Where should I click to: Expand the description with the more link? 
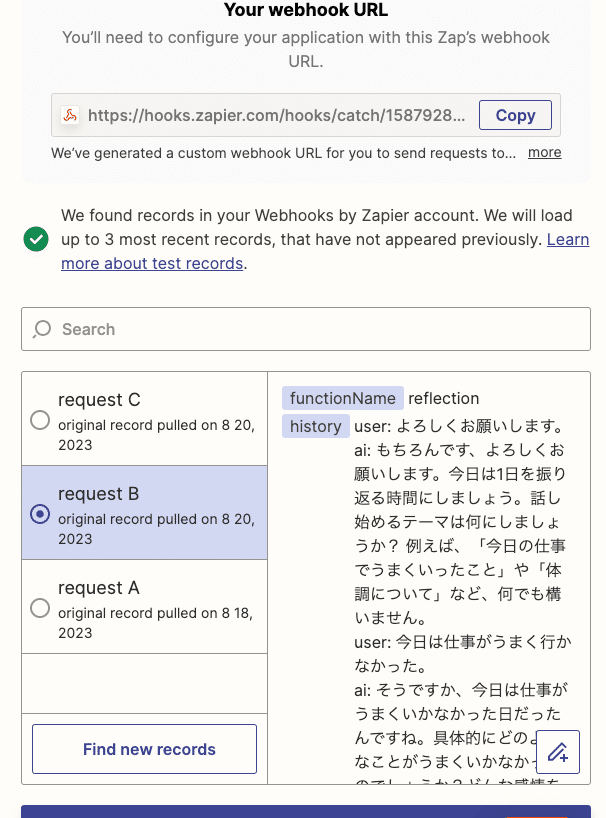(544, 152)
